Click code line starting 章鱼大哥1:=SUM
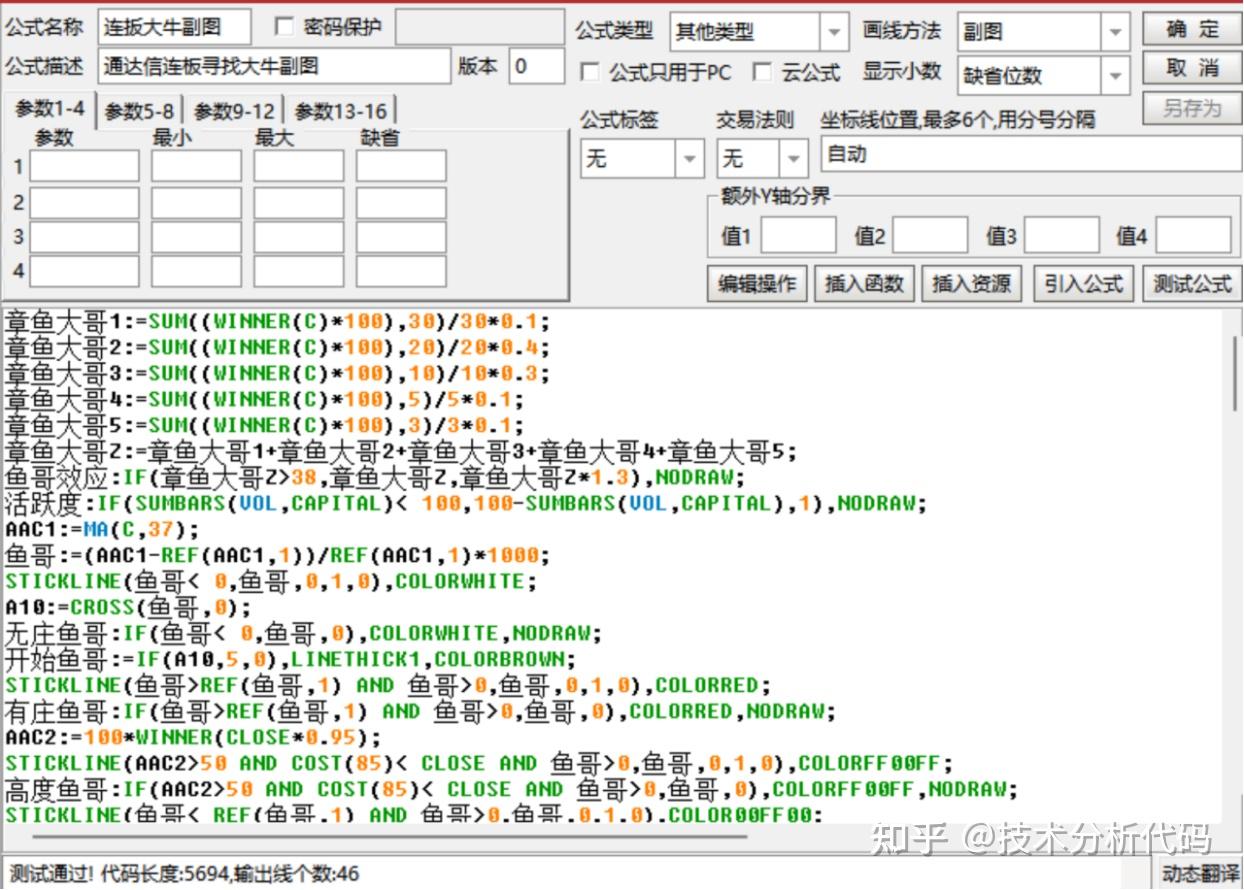The width and height of the screenshot is (1244, 890). click(278, 321)
